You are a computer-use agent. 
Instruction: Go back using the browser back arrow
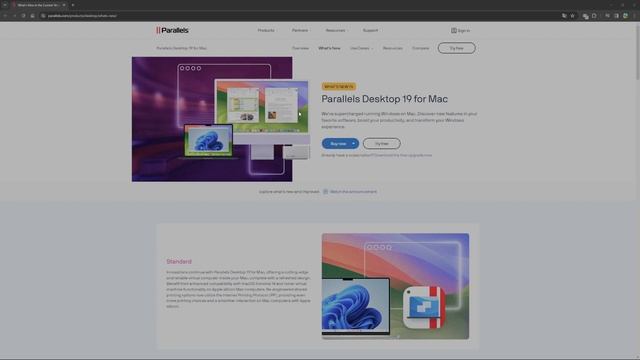pos(5,16)
